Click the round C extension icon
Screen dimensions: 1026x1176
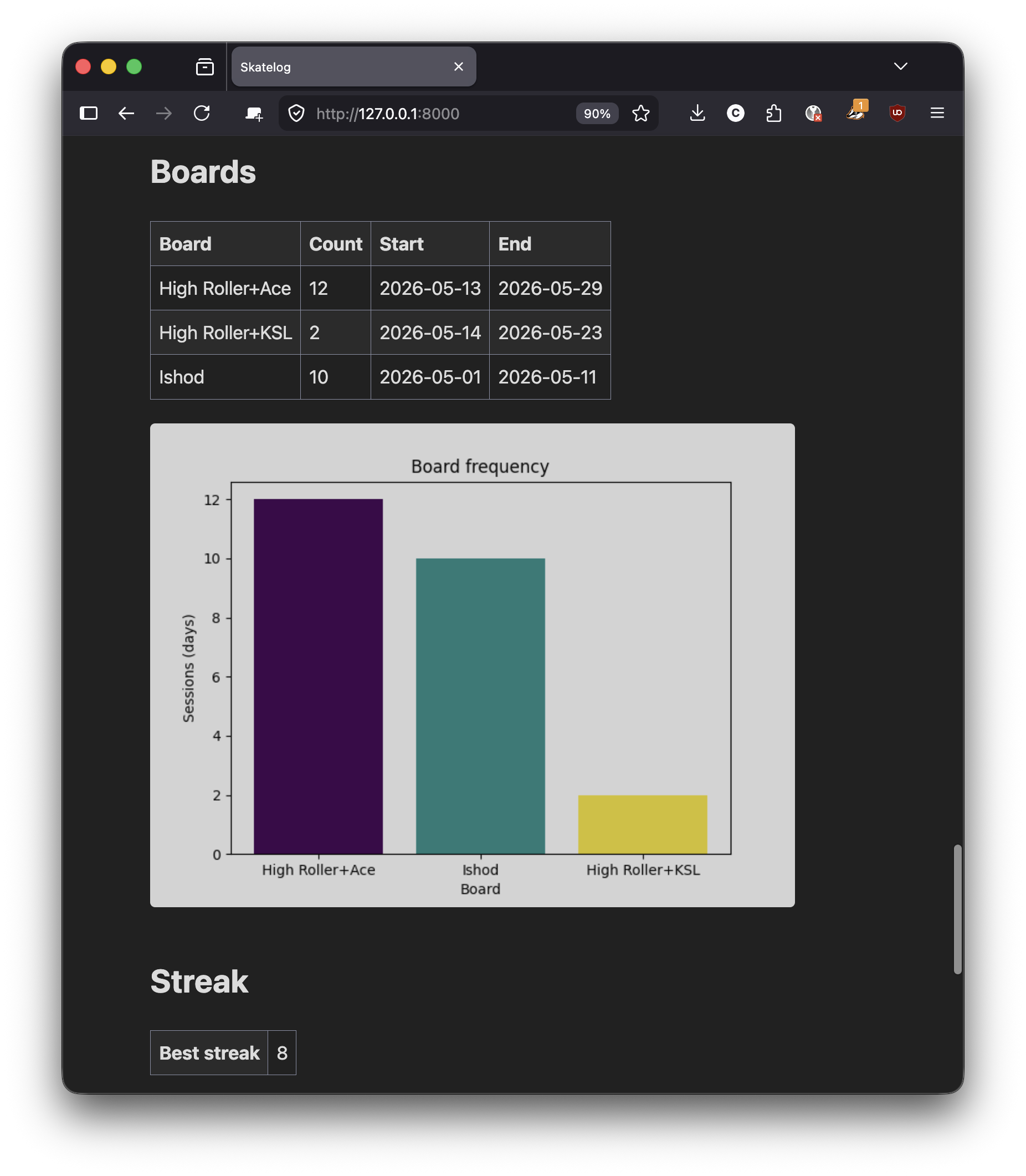pyautogui.click(x=736, y=114)
